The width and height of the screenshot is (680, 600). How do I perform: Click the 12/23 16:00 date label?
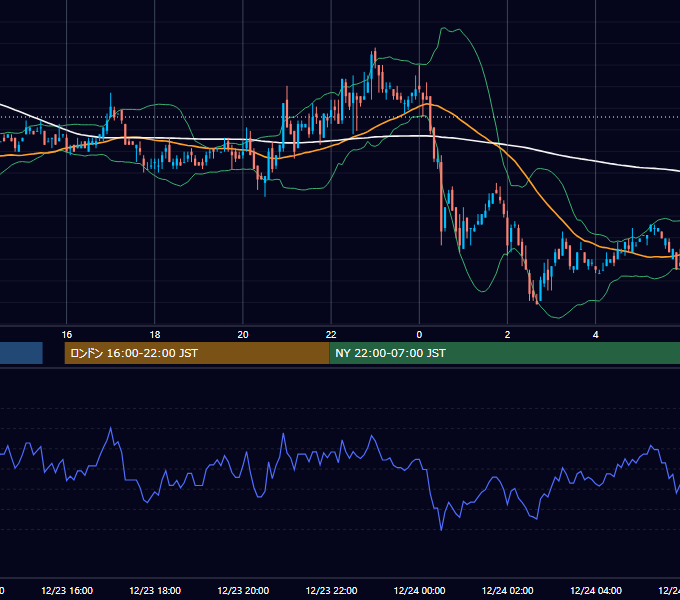(x=67, y=590)
